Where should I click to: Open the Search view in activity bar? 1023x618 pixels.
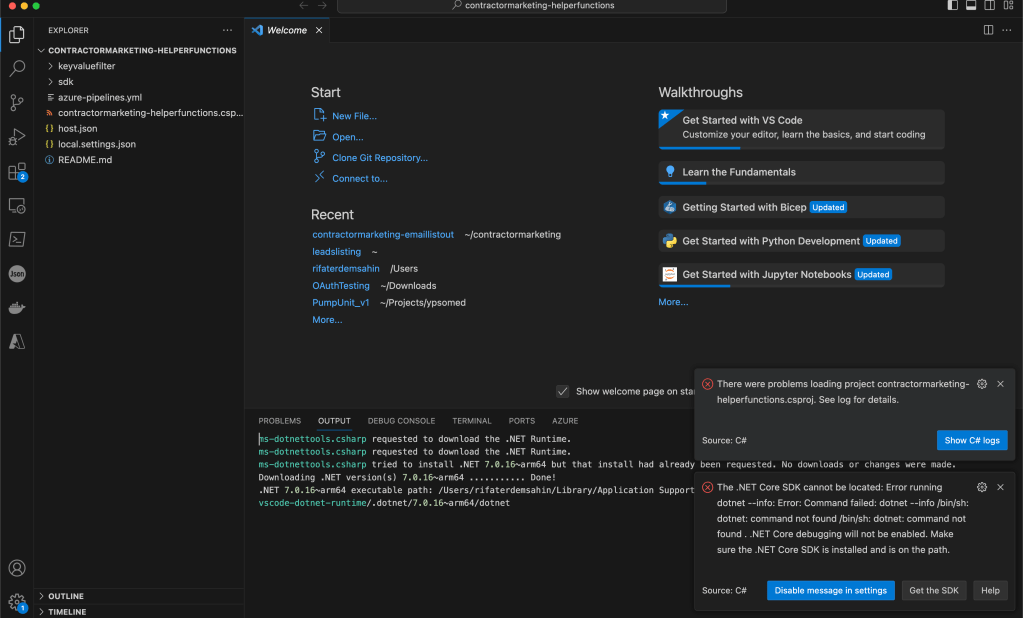click(x=17, y=69)
